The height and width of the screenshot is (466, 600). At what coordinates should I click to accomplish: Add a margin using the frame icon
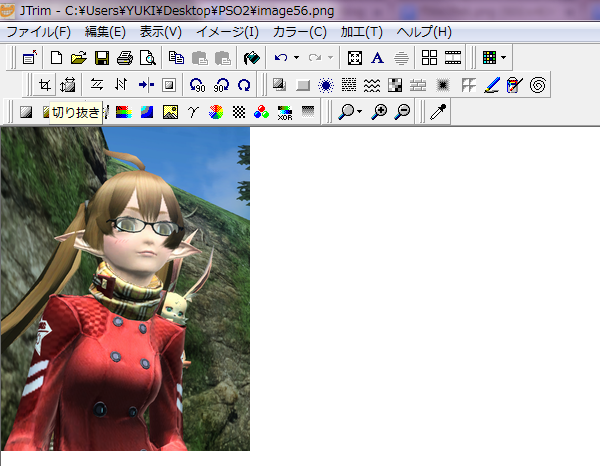(x=169, y=85)
